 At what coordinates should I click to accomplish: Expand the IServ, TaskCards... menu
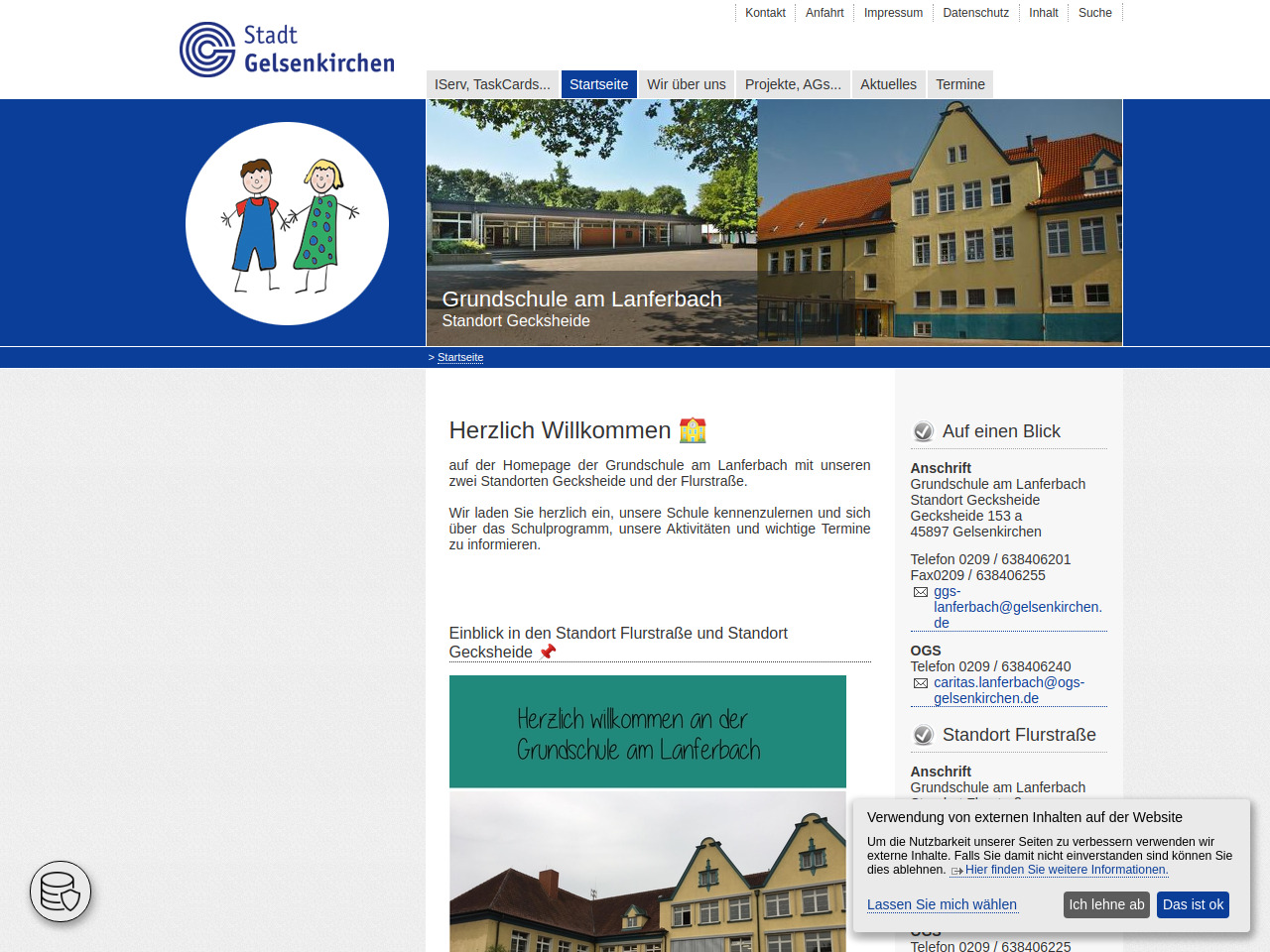coord(492,84)
